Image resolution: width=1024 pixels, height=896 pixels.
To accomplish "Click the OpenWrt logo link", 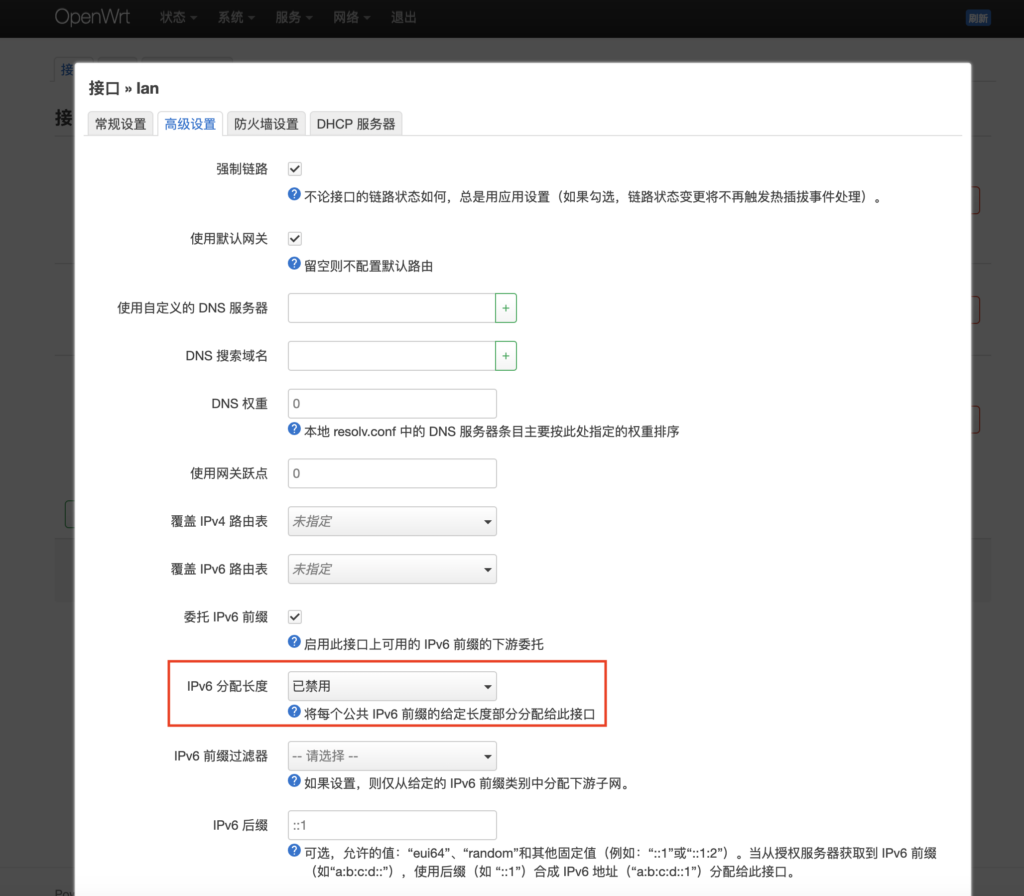I will [92, 17].
